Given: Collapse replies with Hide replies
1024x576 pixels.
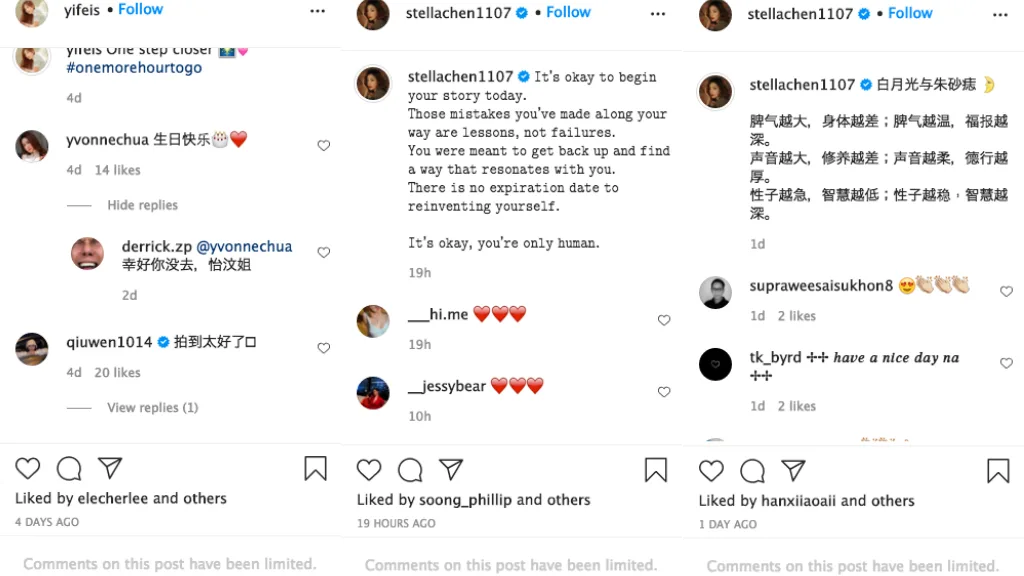Looking at the screenshot, I should [142, 205].
